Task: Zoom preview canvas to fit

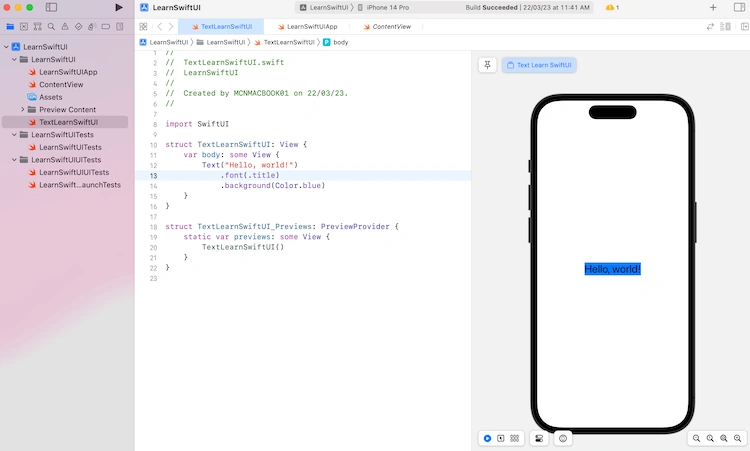Action: tap(724, 438)
